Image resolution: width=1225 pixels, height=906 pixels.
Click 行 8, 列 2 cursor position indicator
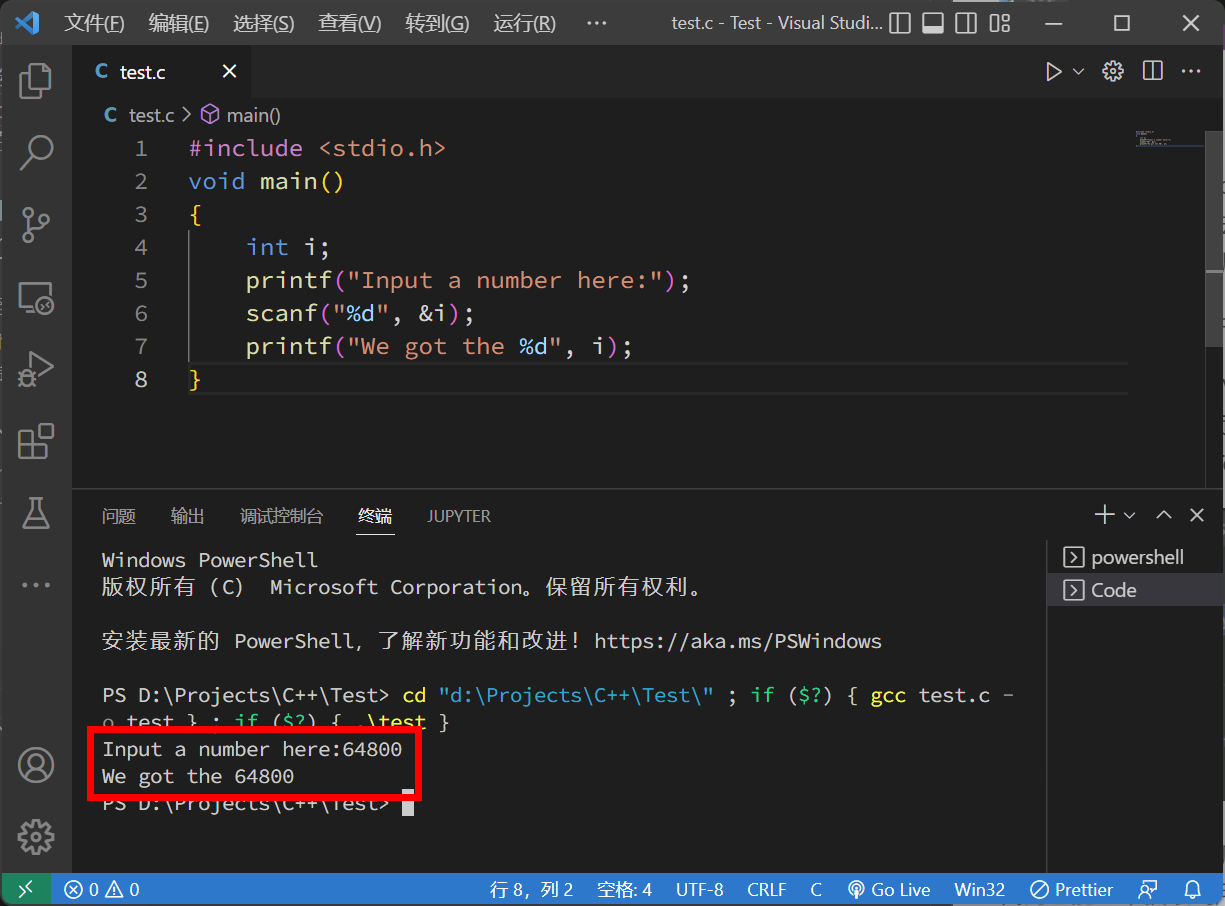pyautogui.click(x=531, y=889)
